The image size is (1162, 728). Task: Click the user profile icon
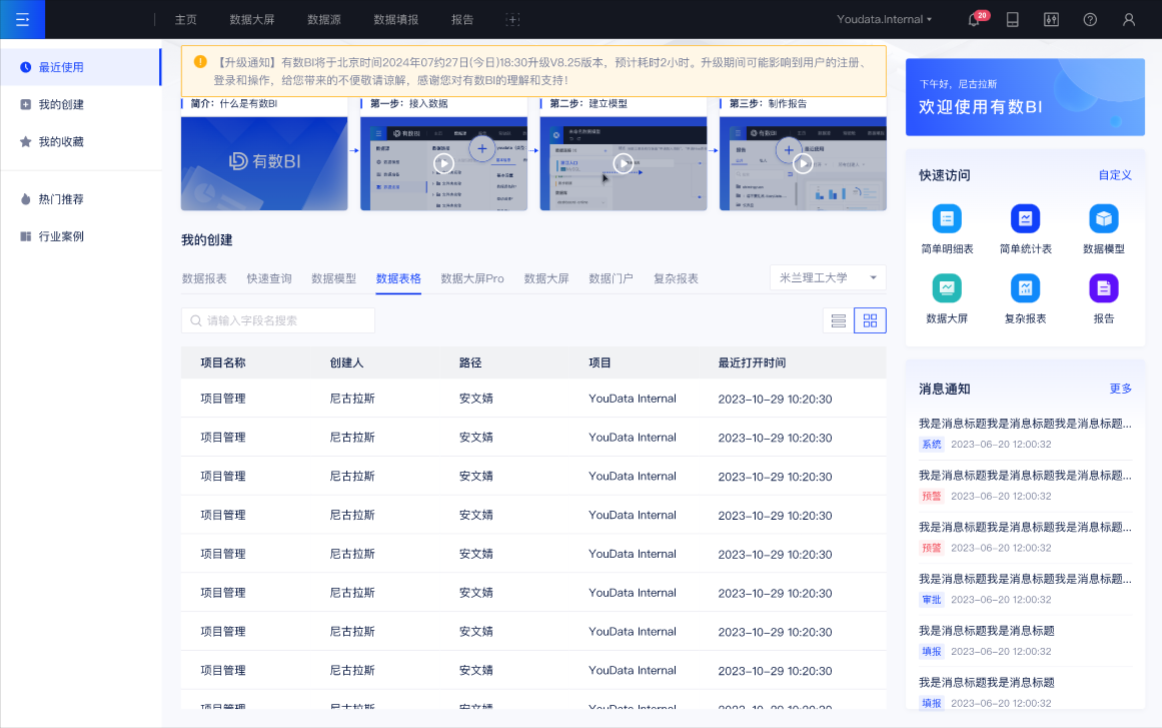point(1129,20)
